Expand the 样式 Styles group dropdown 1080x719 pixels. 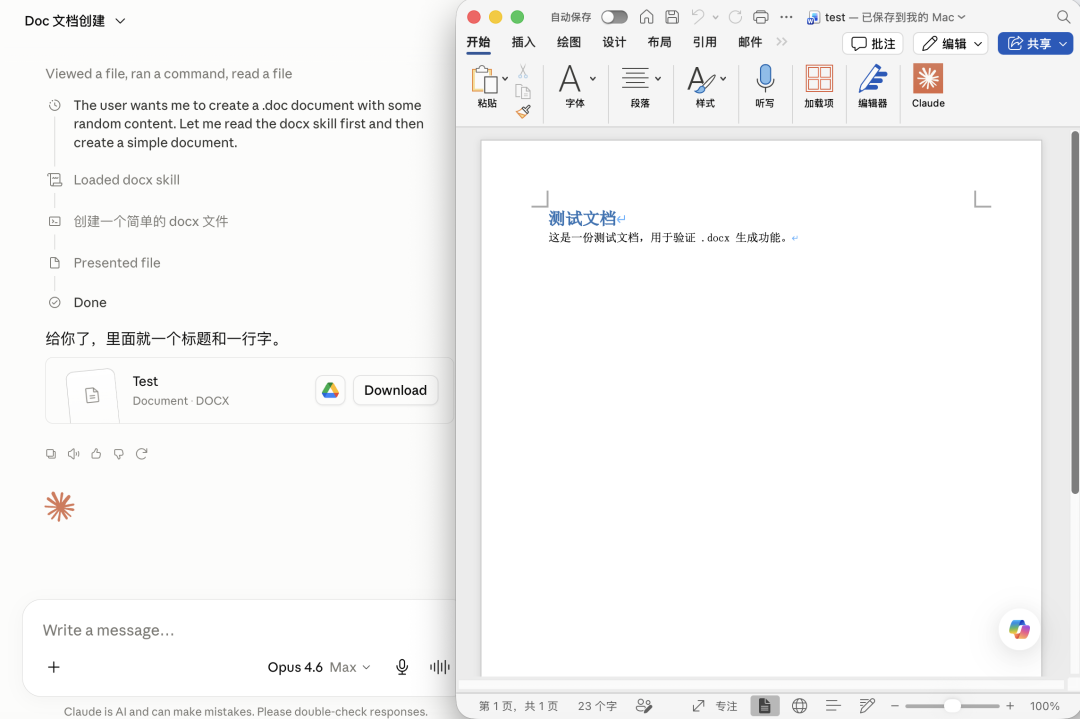click(x=723, y=79)
